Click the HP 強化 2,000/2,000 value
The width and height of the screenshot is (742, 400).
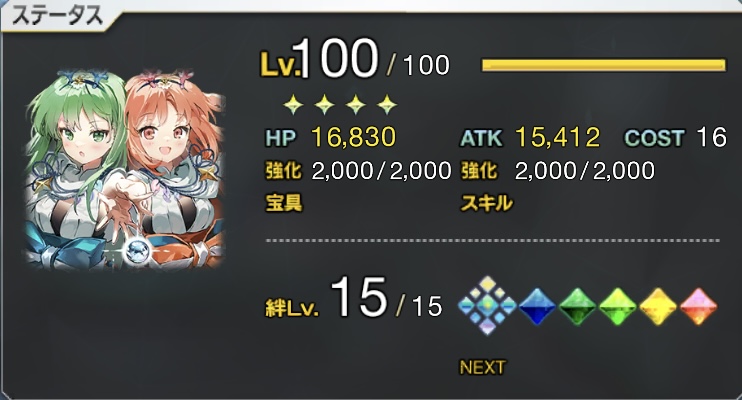coord(381,171)
